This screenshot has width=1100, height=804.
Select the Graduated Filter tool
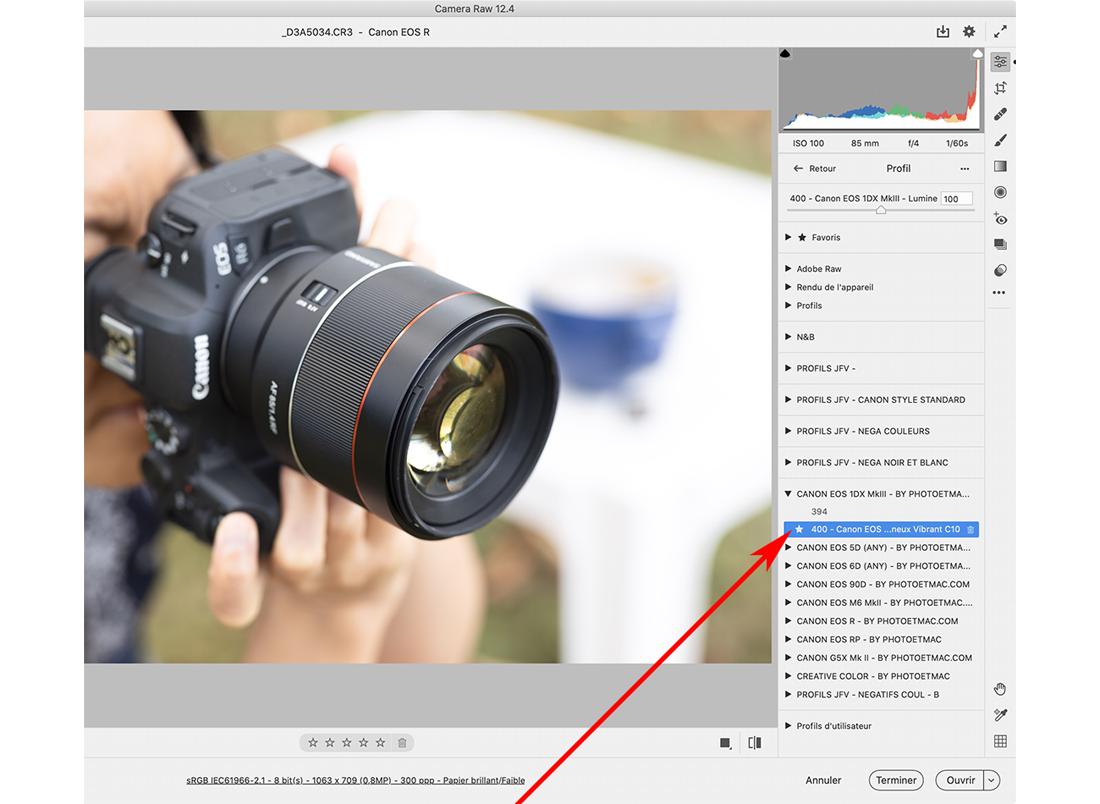[x=1000, y=167]
